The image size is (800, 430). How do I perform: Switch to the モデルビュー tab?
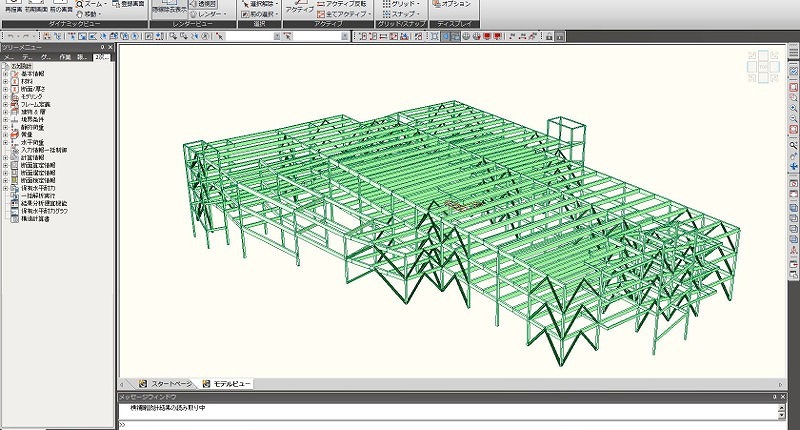click(228, 384)
